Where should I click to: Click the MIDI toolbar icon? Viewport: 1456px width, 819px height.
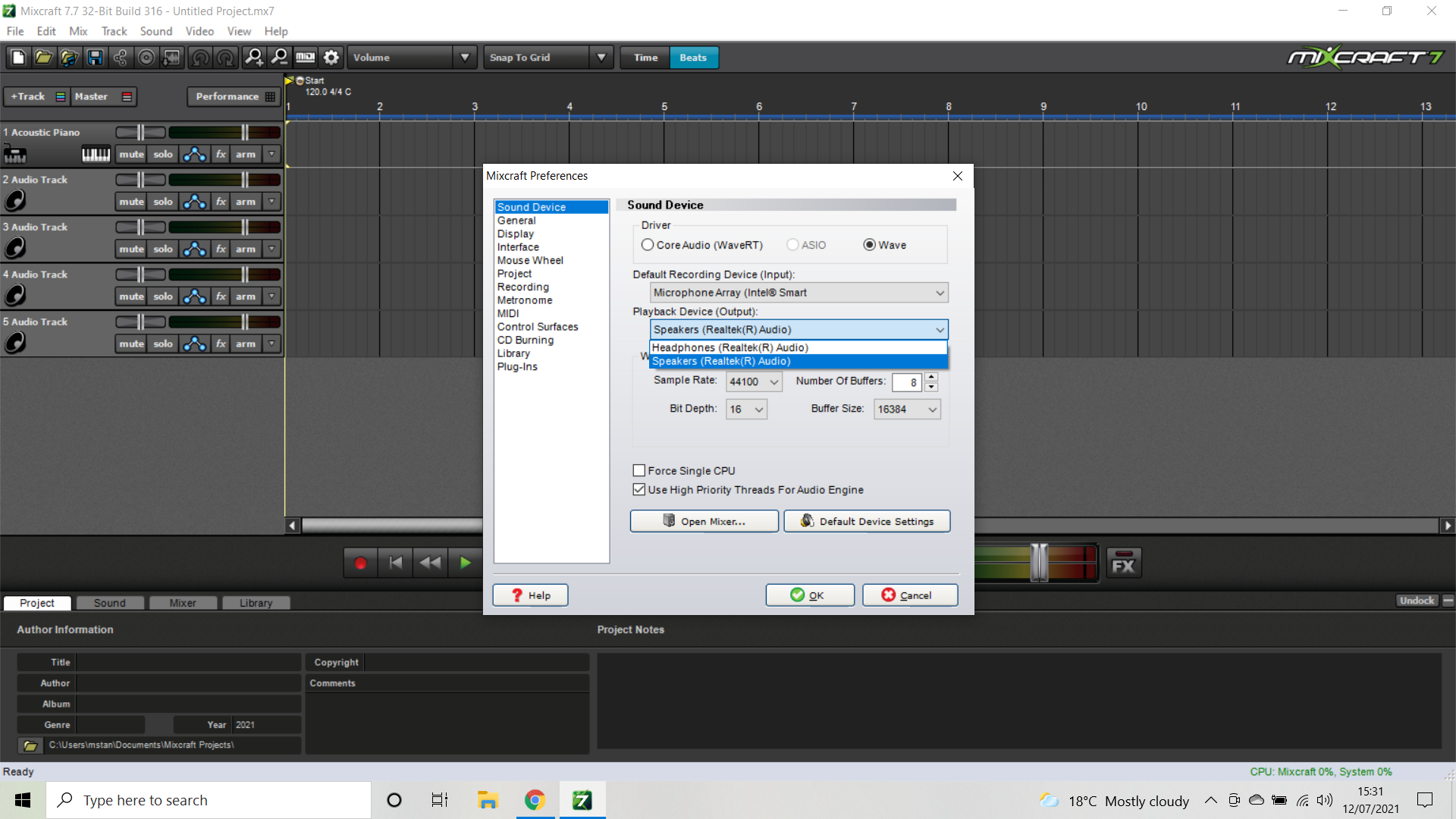(306, 58)
